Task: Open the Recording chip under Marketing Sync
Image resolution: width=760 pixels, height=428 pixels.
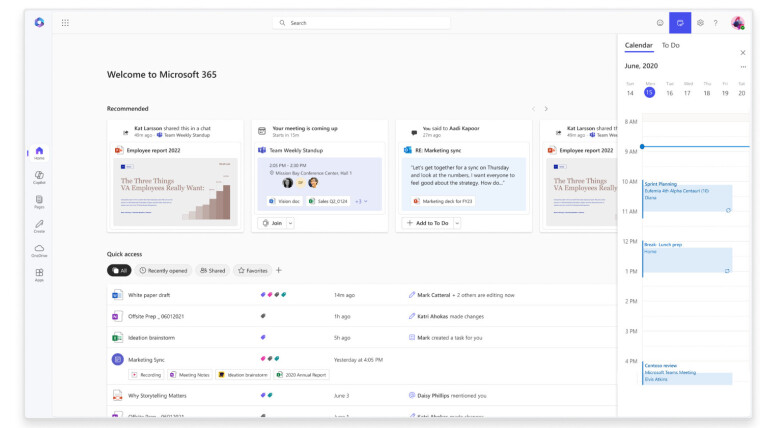Action: pos(146,375)
